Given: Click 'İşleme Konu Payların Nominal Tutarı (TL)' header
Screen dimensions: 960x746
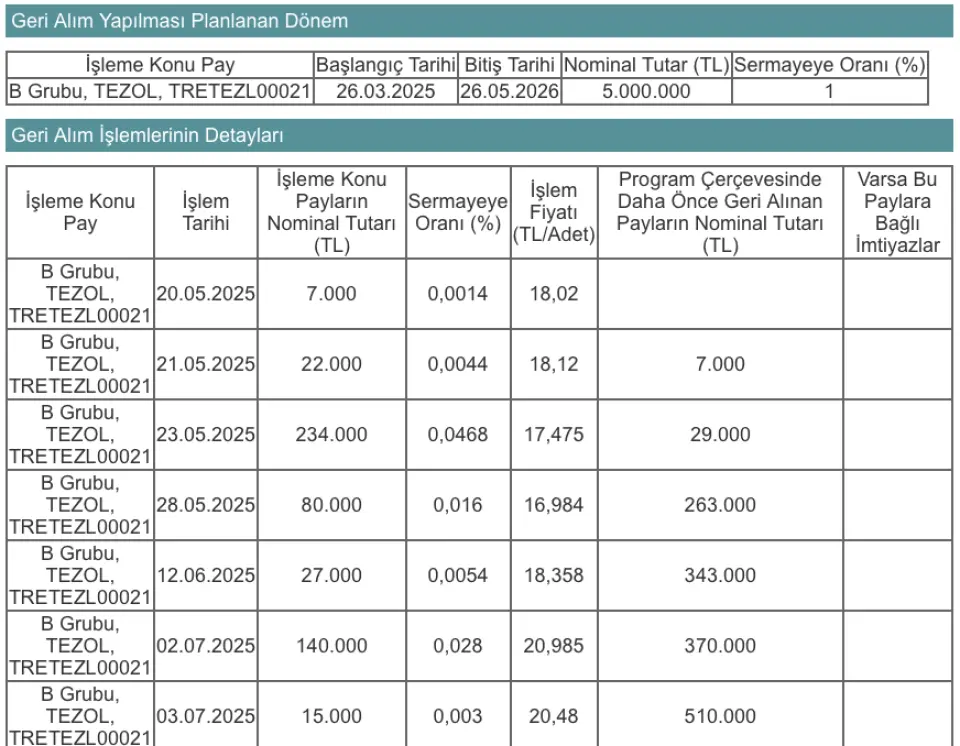Looking at the screenshot, I should click(332, 212).
